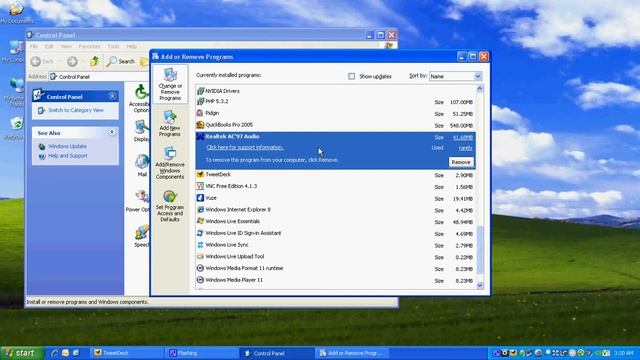This screenshot has height=360, width=640.
Task: Click the Control Panel address field
Action: point(99,77)
